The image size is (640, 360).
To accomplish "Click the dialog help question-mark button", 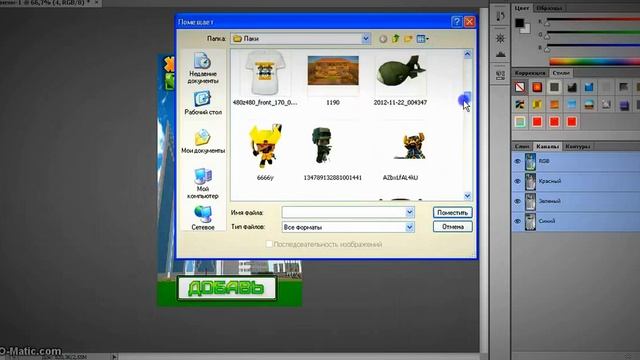I will 457,21.
